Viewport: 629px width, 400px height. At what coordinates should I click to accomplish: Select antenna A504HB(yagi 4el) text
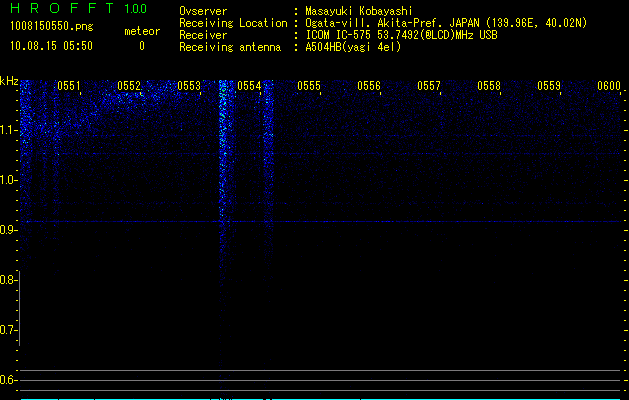pos(353,47)
